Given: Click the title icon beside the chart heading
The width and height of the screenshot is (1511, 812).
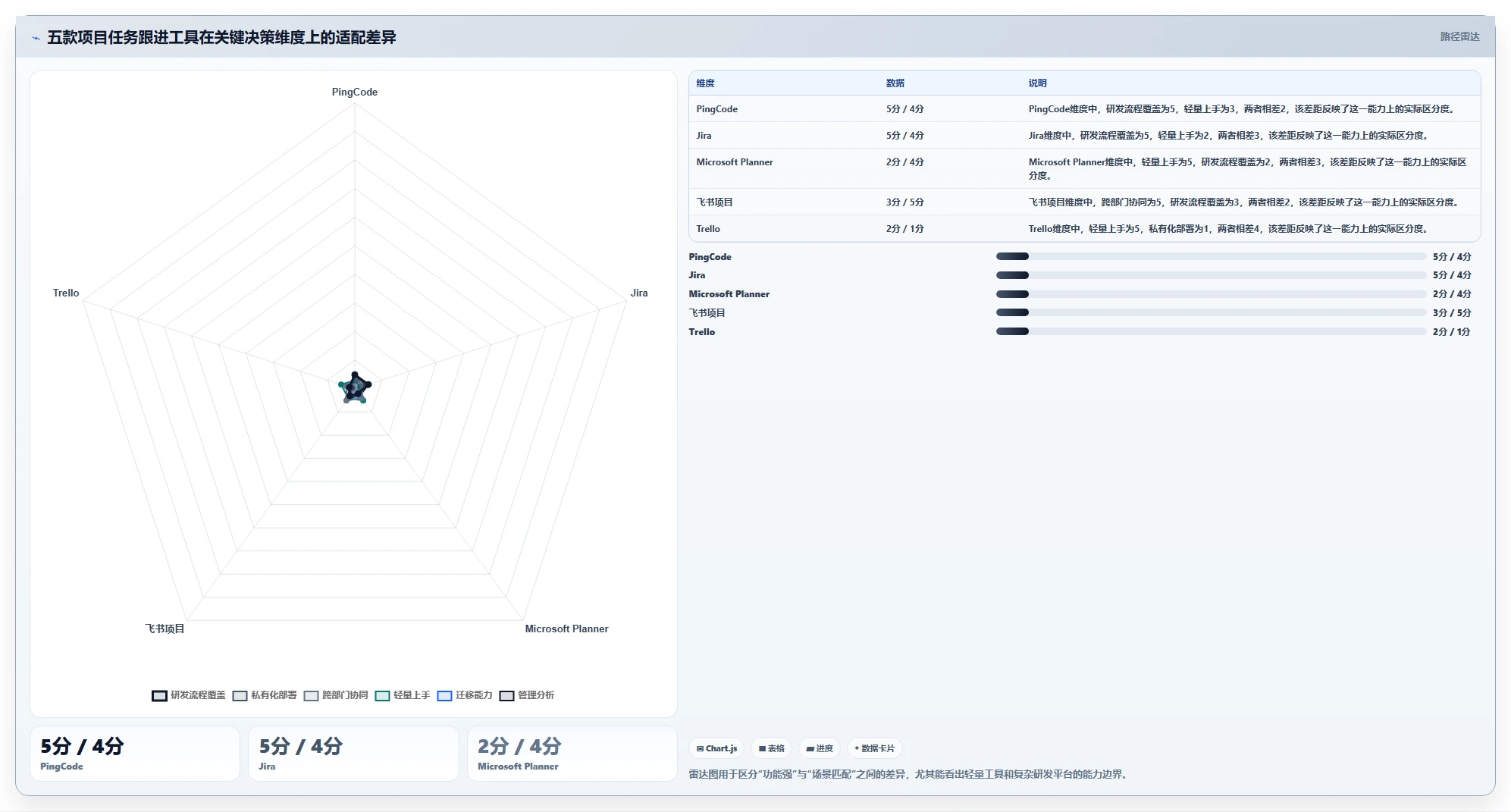Looking at the screenshot, I should (x=36, y=38).
